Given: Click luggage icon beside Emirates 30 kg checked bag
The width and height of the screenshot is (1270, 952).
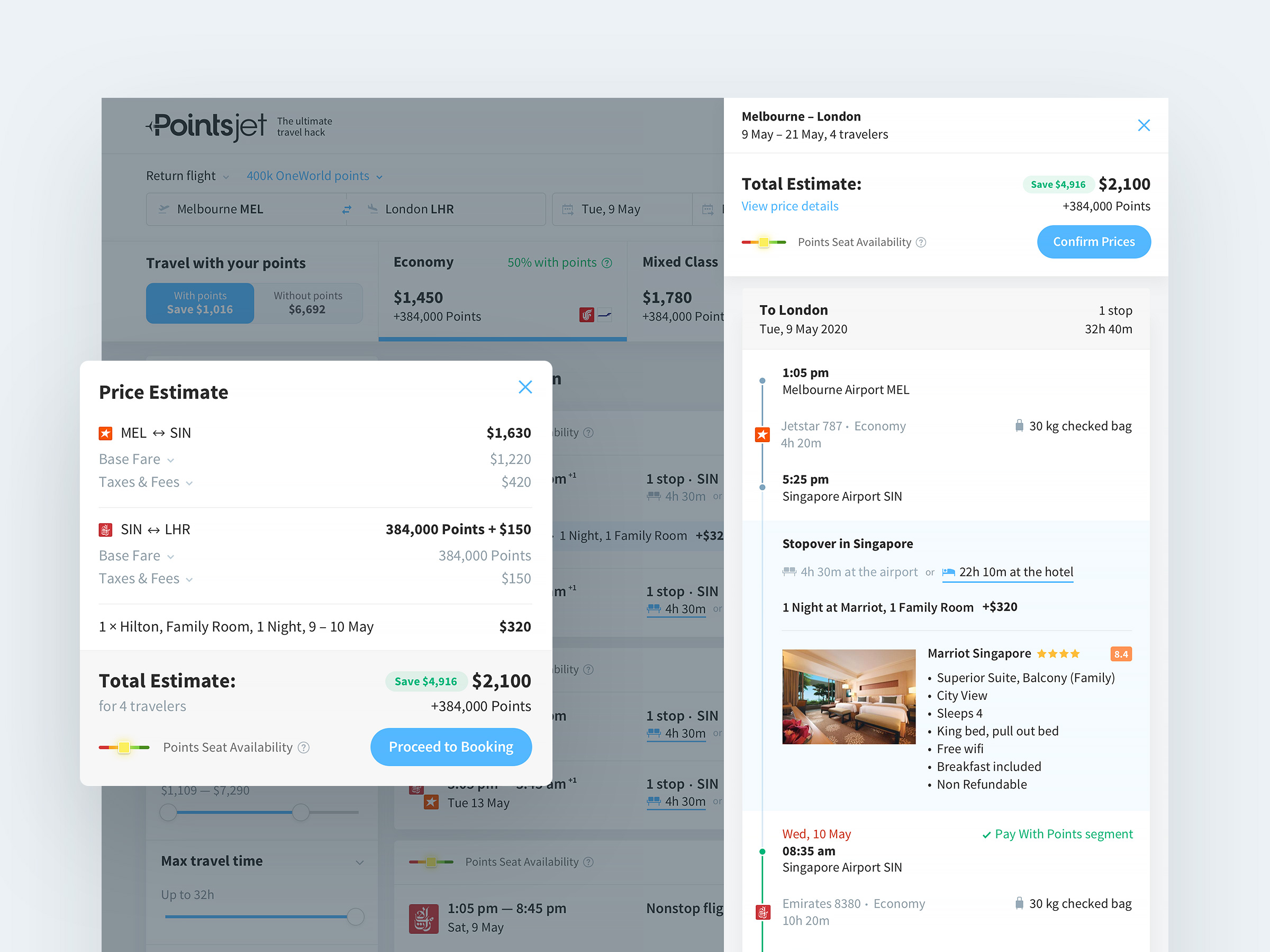Looking at the screenshot, I should coord(1019,903).
